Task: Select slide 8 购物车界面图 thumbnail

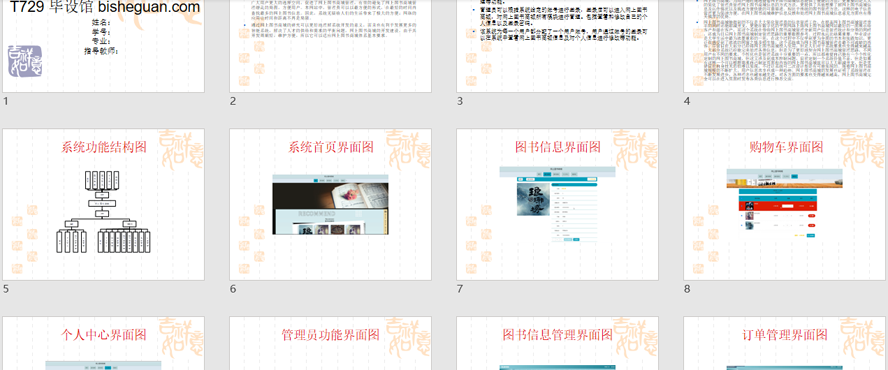Action: pyautogui.click(x=784, y=204)
